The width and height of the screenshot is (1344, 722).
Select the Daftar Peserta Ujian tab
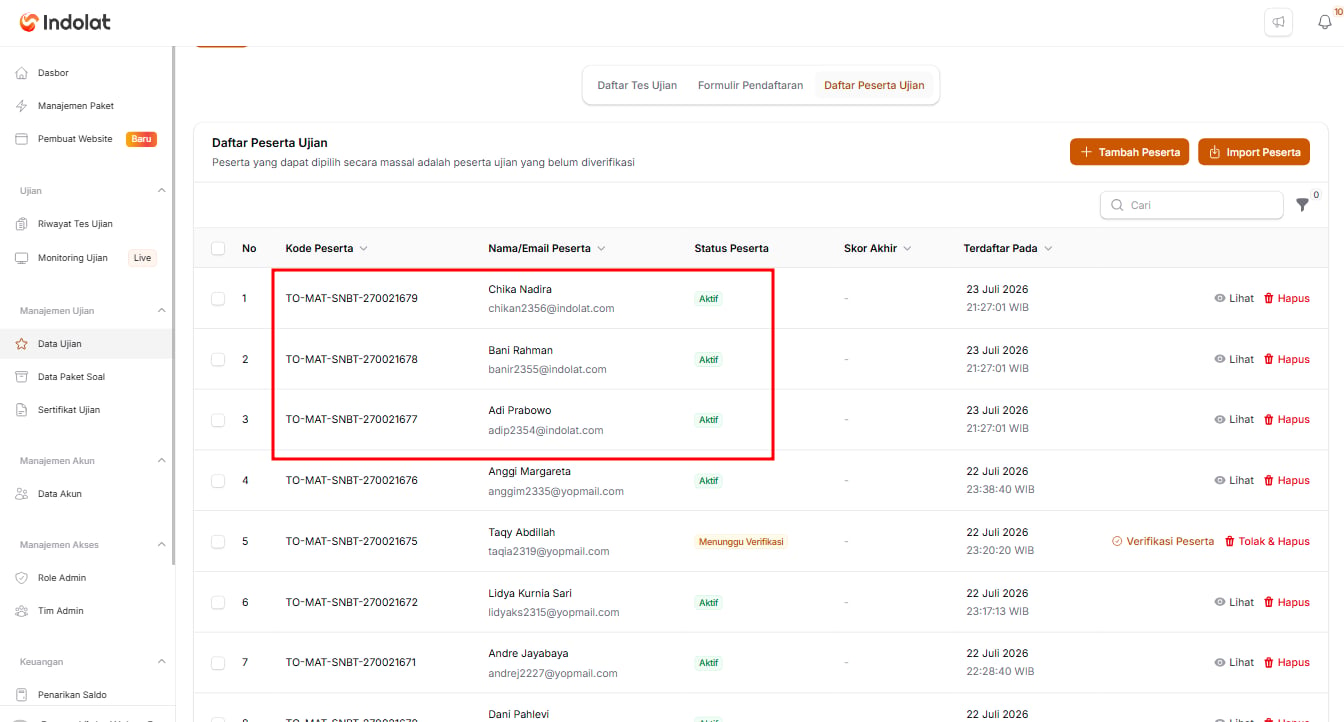click(874, 85)
